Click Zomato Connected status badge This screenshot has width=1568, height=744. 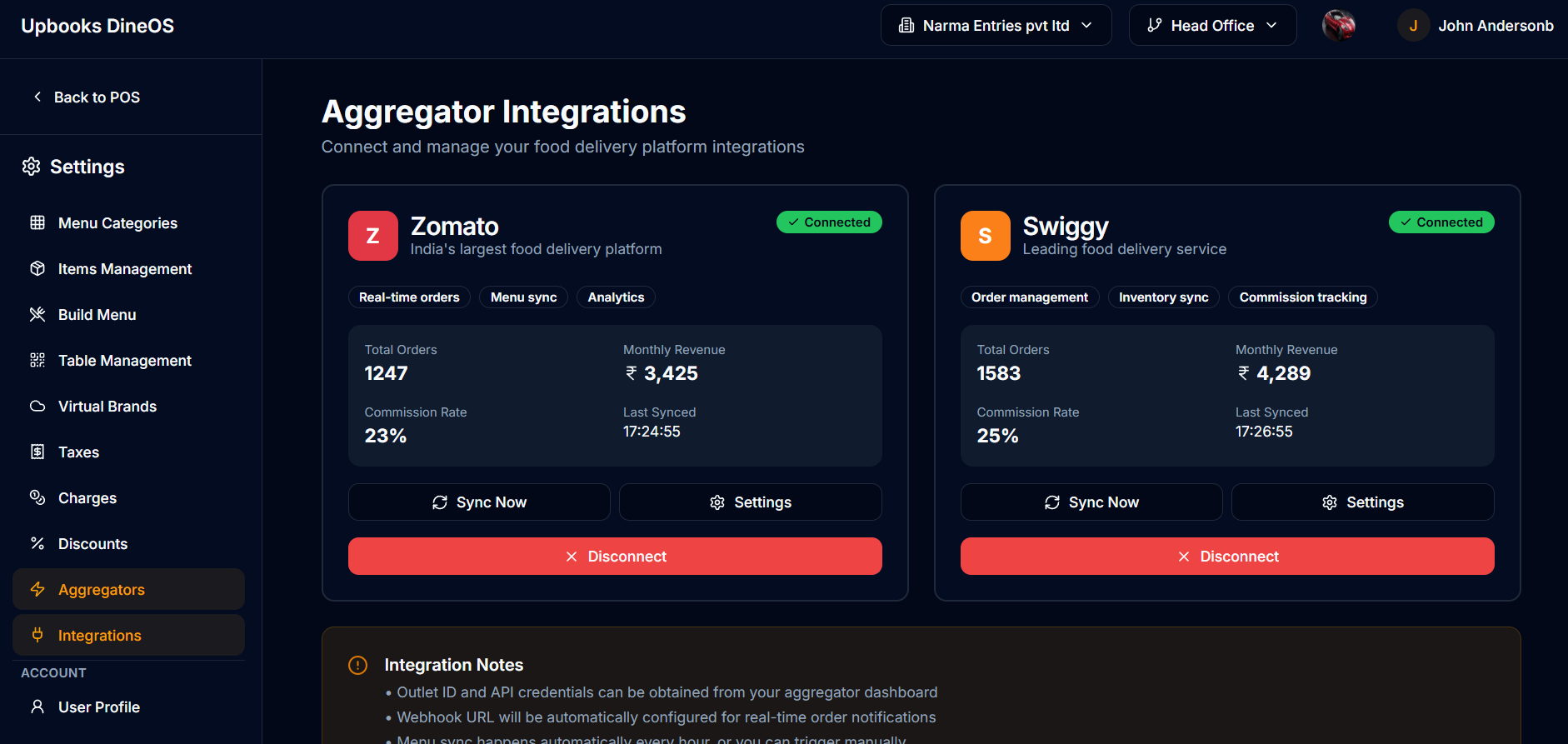click(x=829, y=222)
